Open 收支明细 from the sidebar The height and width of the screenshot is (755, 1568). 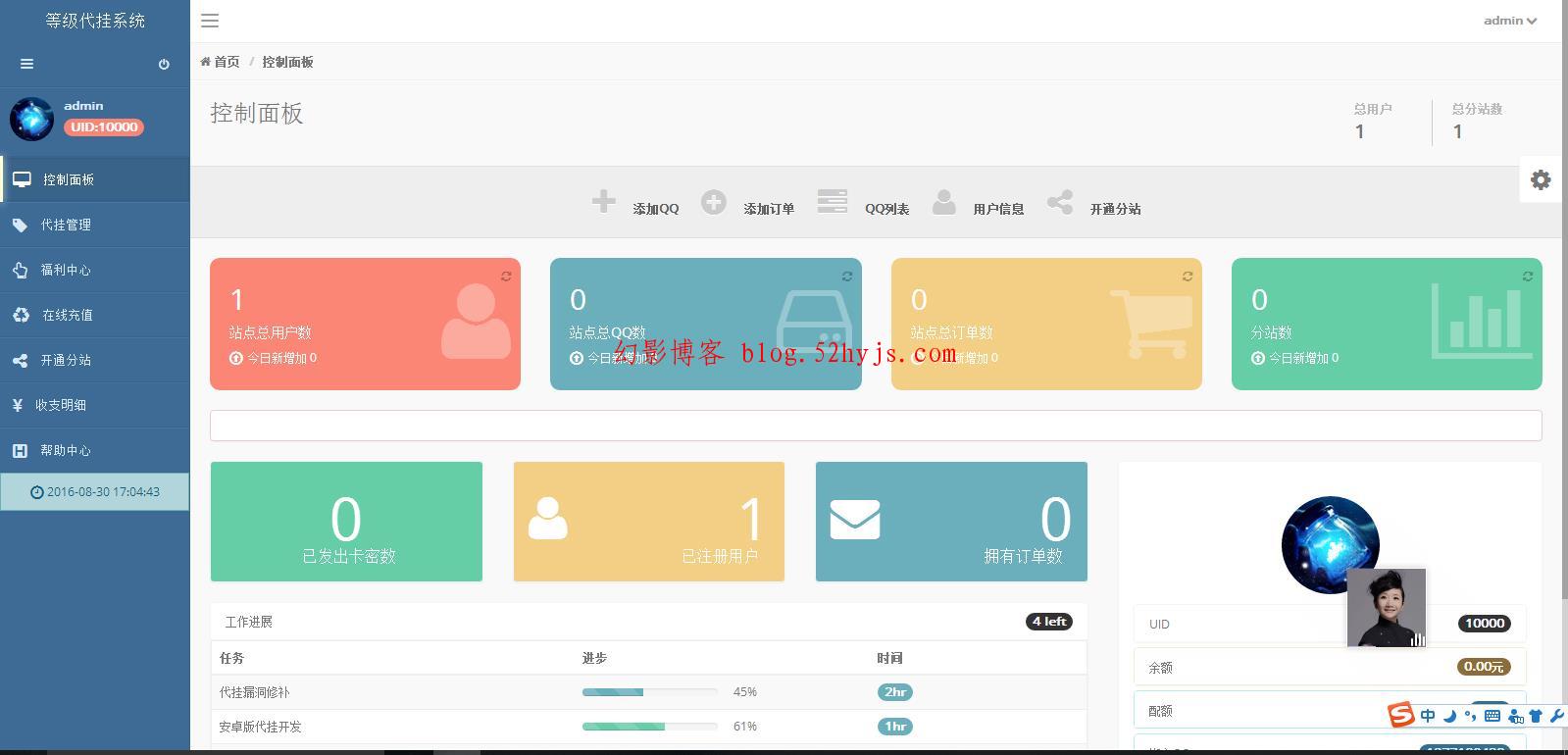coord(61,405)
